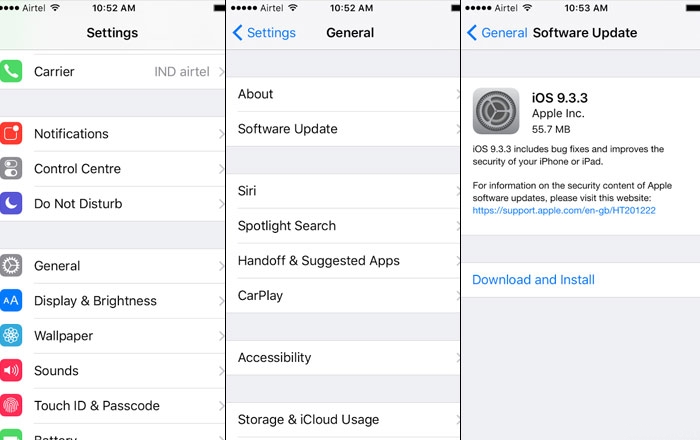Tap the Notifications label

pos(71,133)
